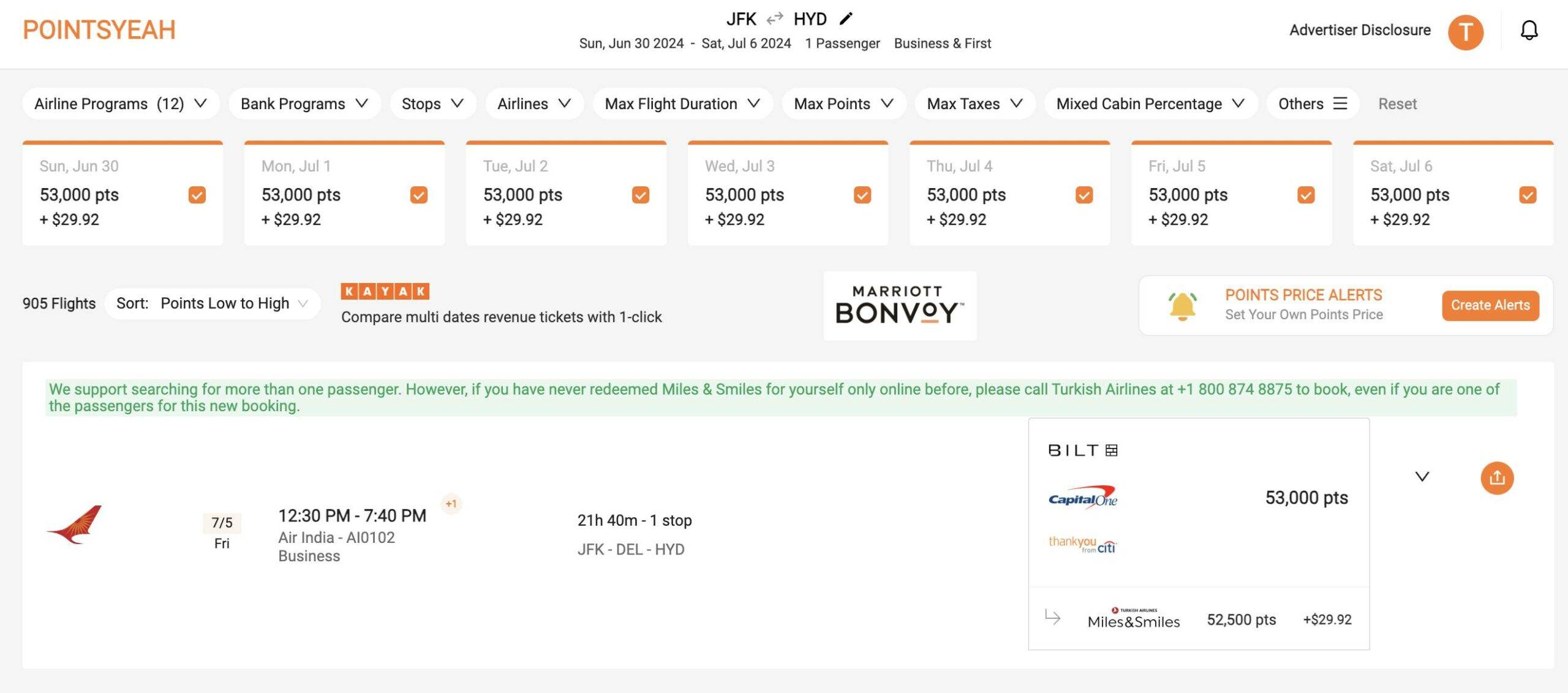Click the 21h 40m - 1 stop duration
1568x693 pixels.
pos(635,520)
